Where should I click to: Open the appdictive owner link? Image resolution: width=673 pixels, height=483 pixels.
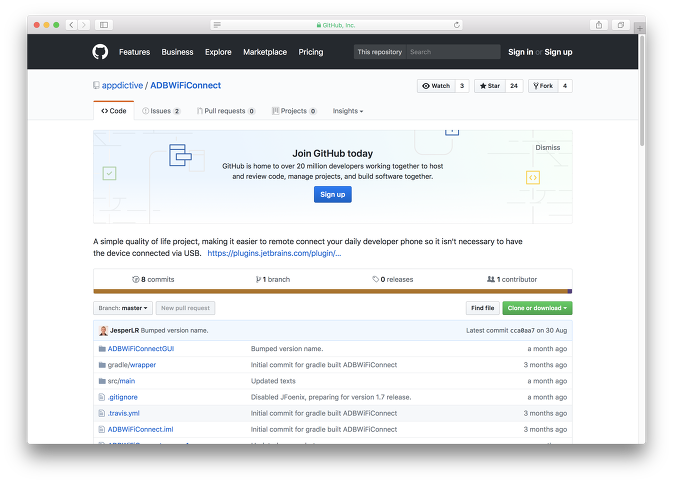[122, 85]
